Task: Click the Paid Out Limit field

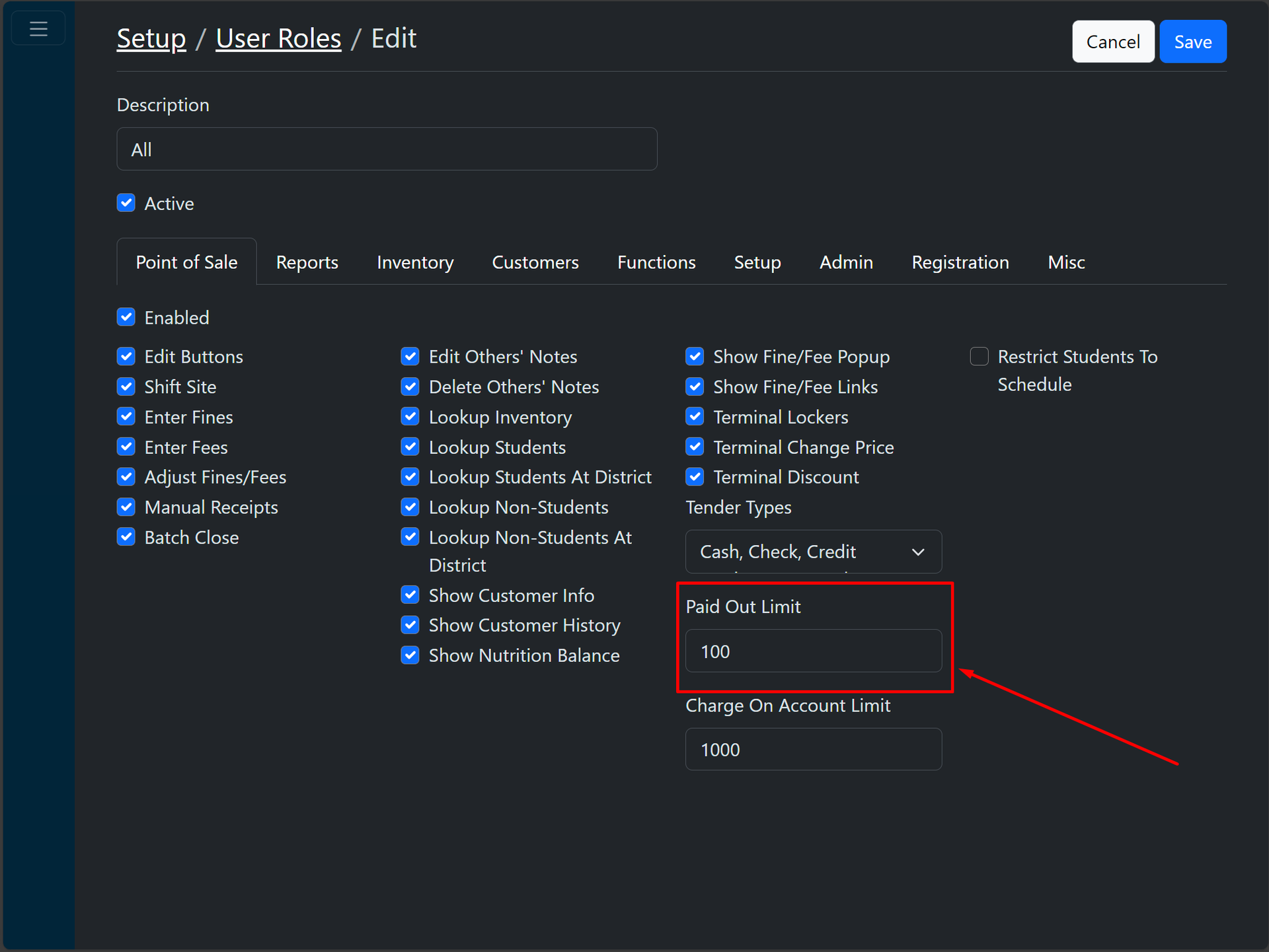Action: (x=813, y=651)
